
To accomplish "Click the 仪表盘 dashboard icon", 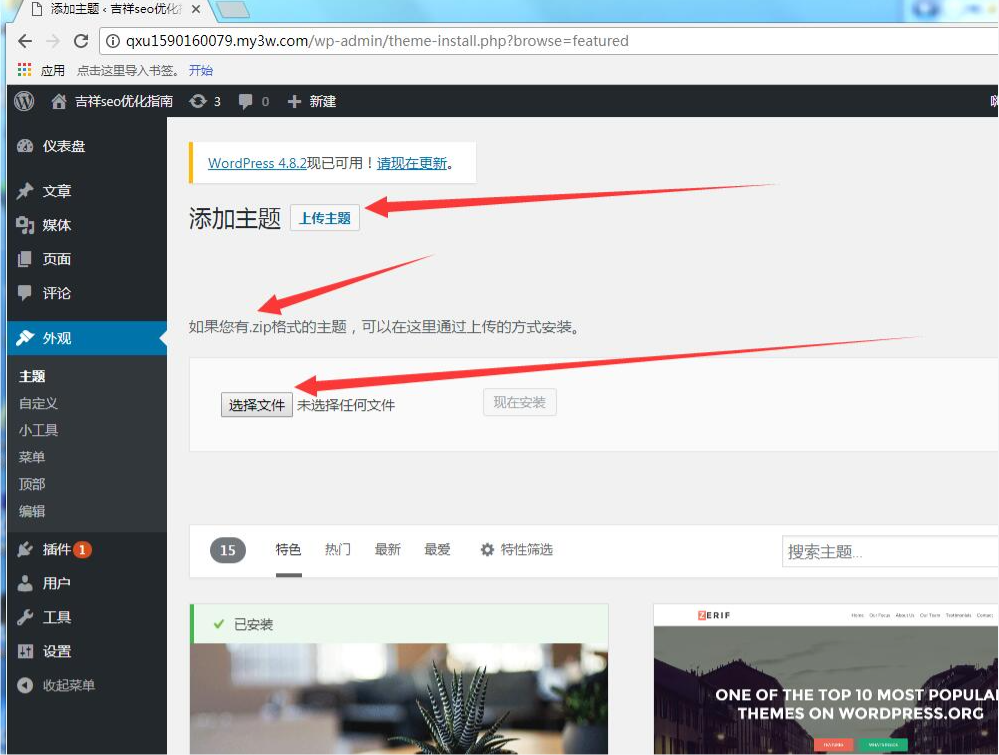I will (25, 146).
